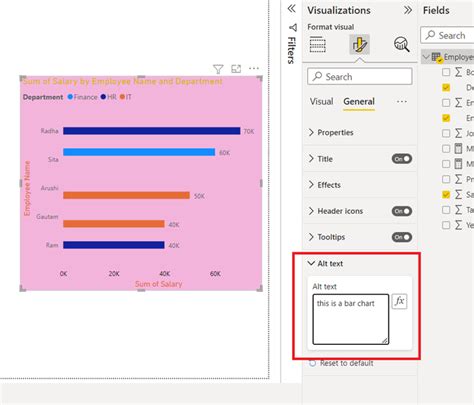Click the 'Format visual' heading text

pos(331,27)
